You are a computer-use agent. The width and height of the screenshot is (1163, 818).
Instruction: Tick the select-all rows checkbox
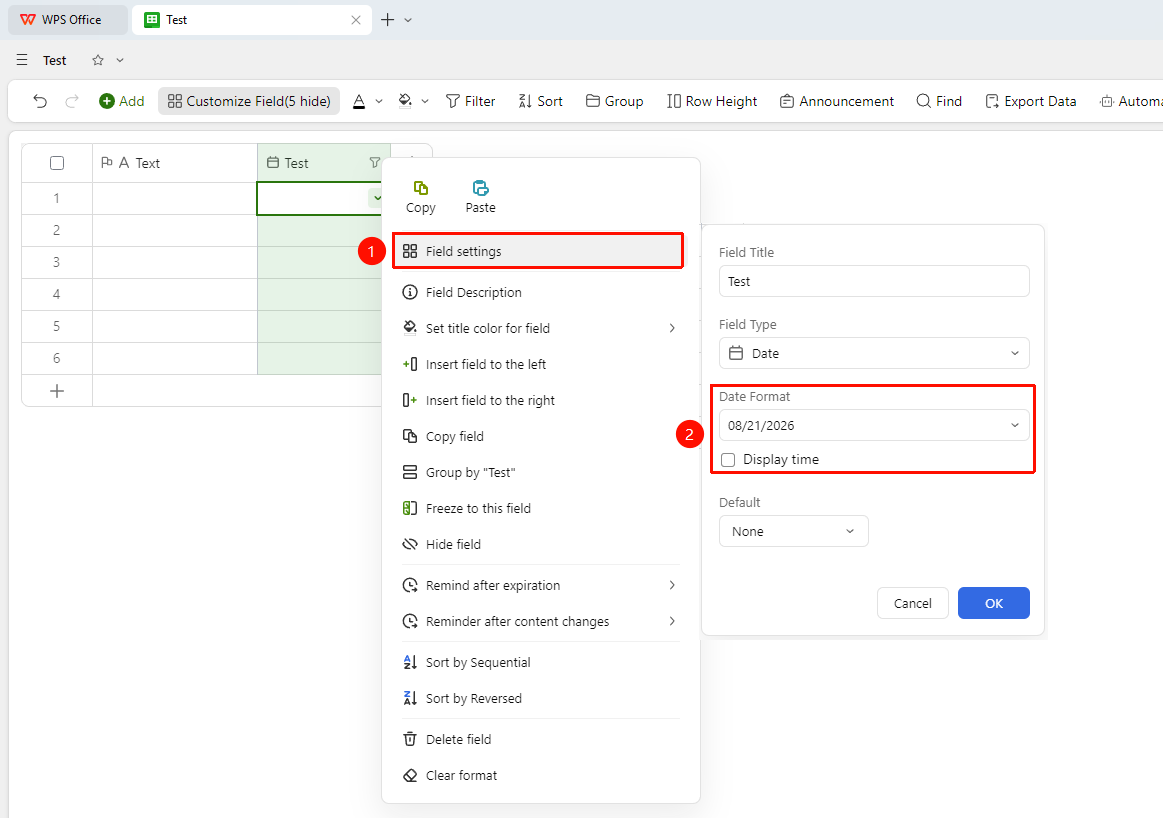click(x=57, y=163)
